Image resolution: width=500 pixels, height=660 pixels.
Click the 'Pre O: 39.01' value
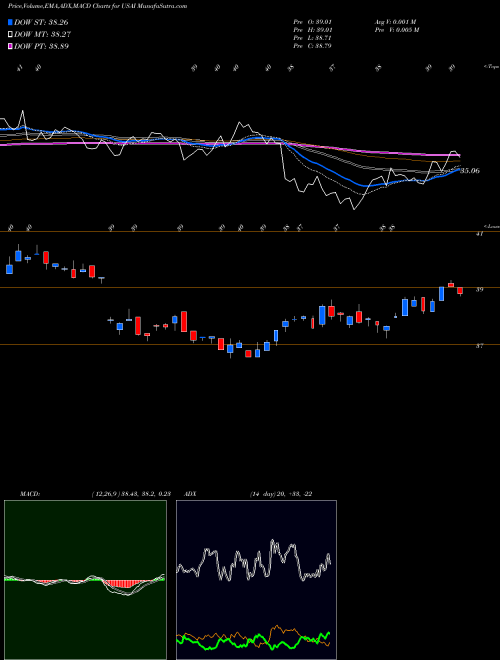point(313,22)
